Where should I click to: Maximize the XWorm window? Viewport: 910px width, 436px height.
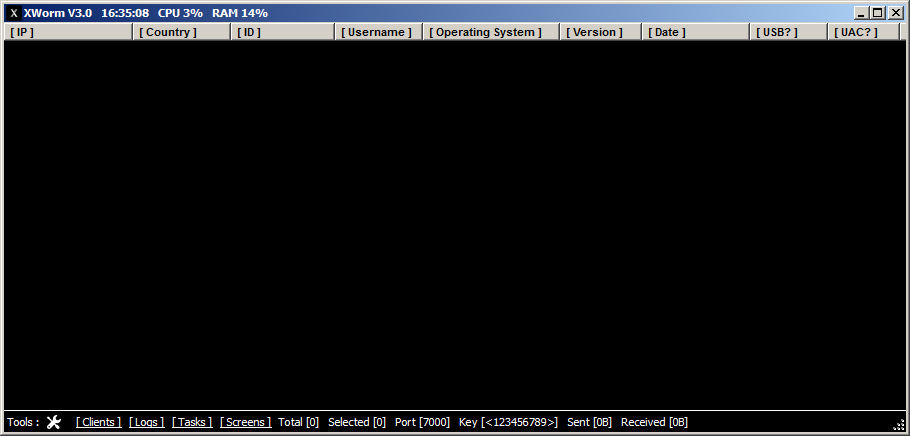point(878,13)
